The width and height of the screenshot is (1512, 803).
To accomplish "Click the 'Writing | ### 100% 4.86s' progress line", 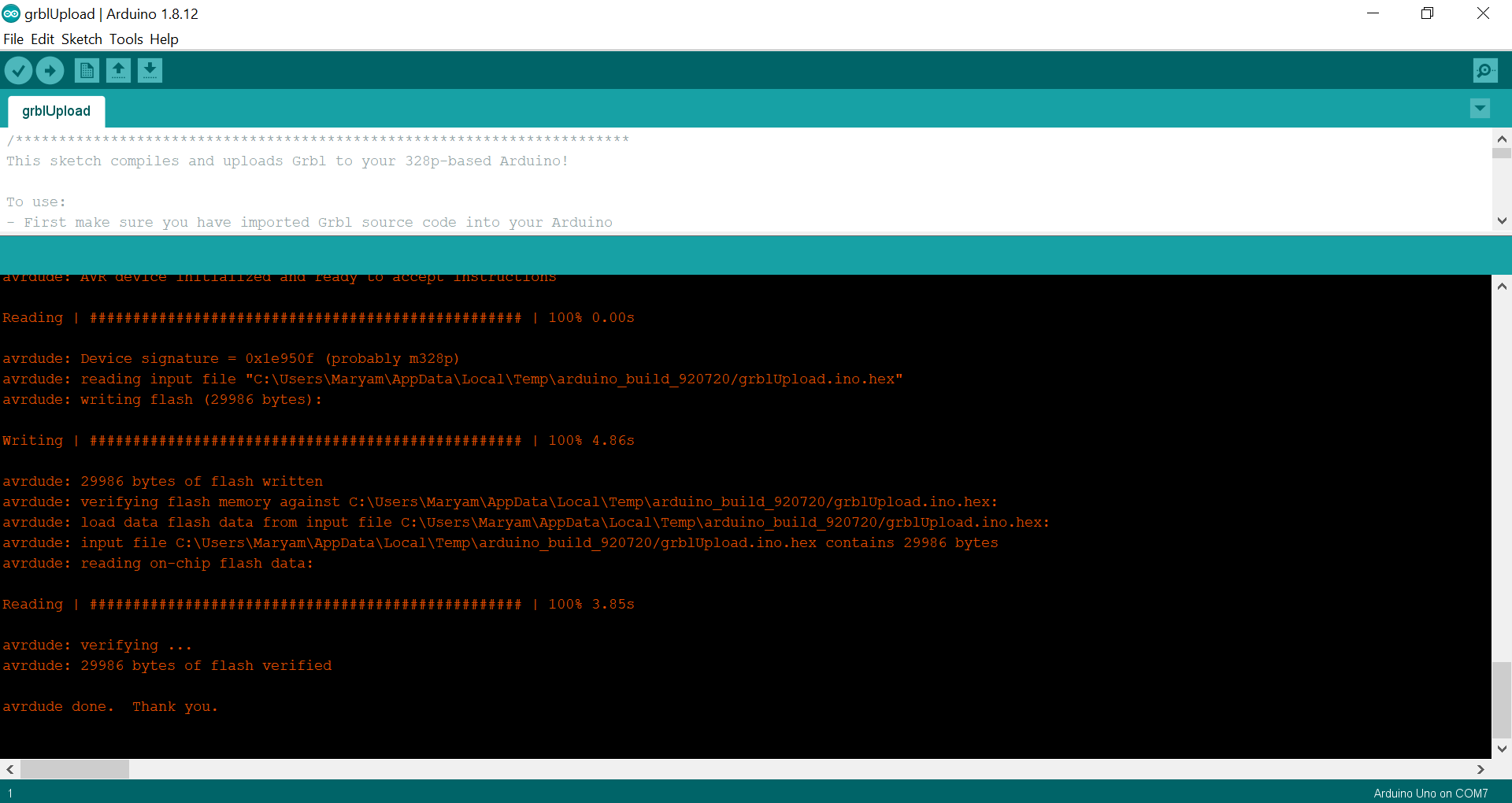I will [318, 441].
